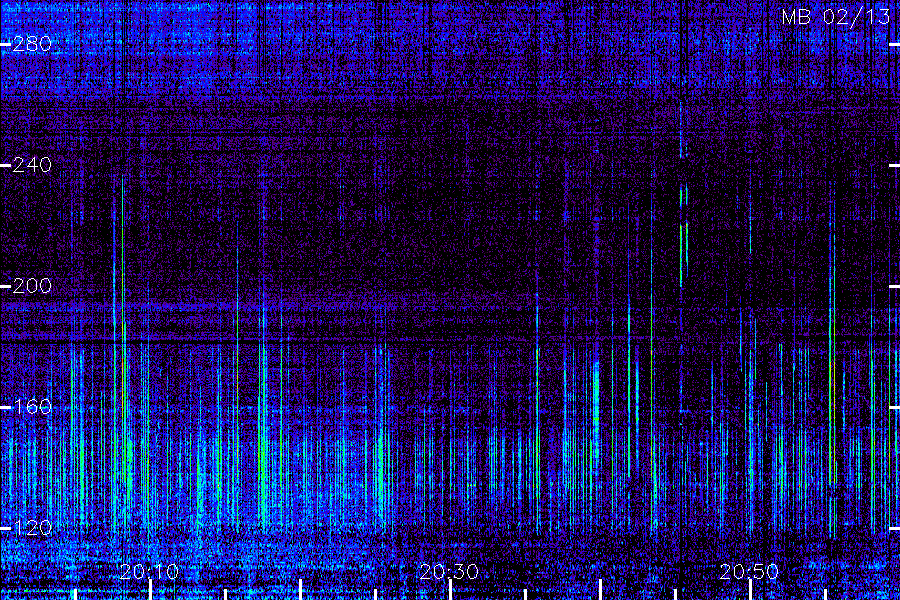
Task: Click the 280 frequency axis label
Action: [32, 44]
